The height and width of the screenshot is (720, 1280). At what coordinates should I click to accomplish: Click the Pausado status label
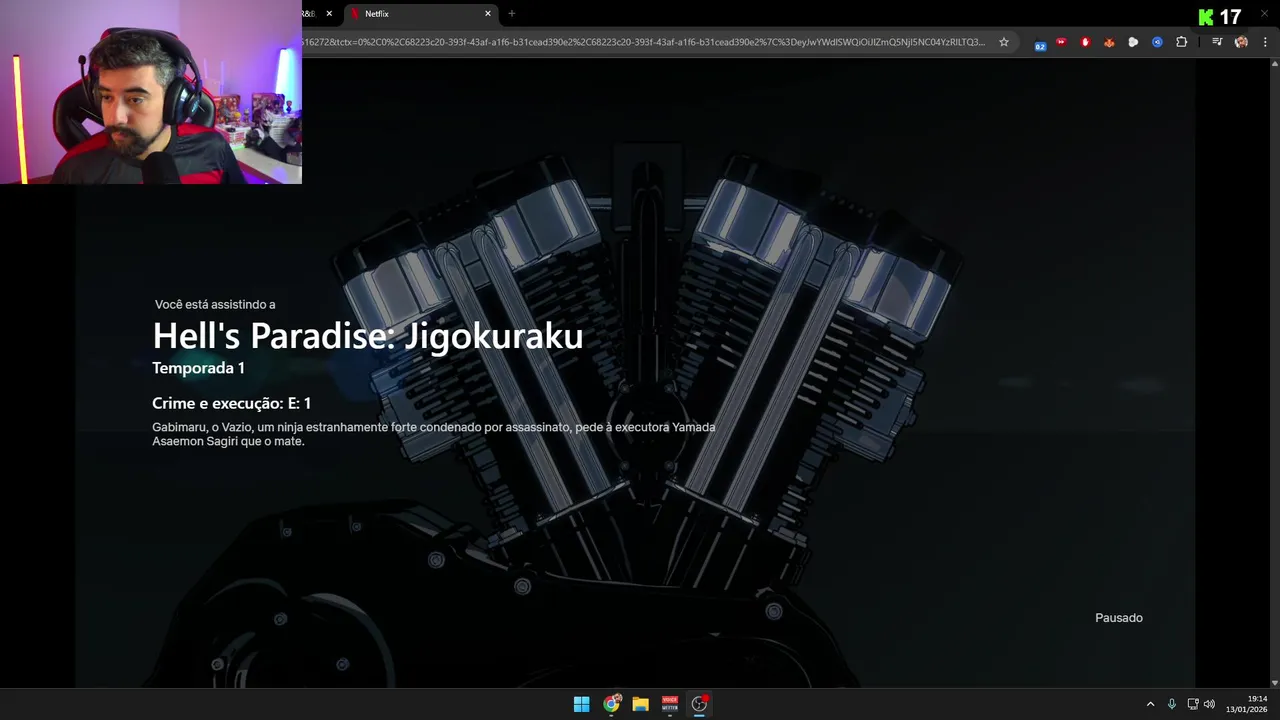click(x=1118, y=618)
